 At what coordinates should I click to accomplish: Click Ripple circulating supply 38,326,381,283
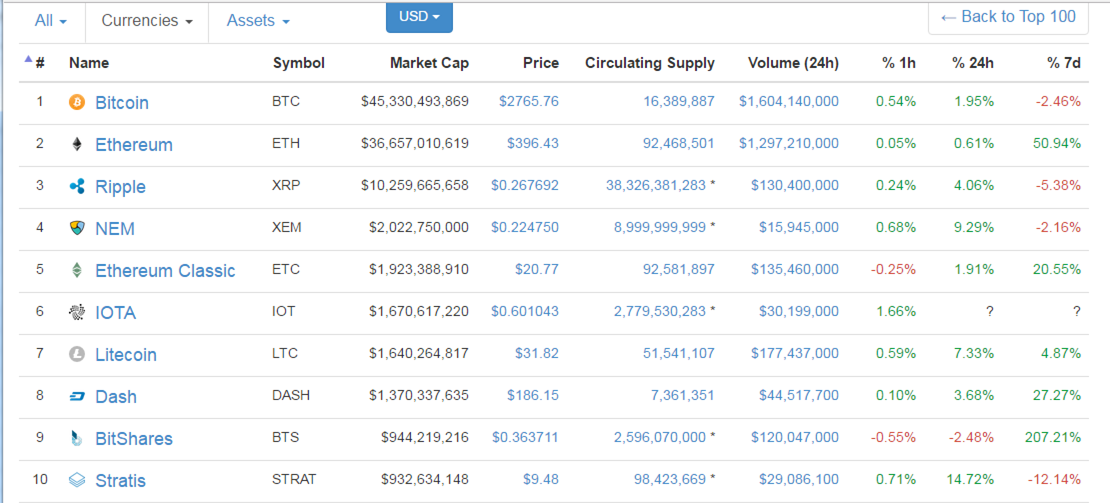656,185
